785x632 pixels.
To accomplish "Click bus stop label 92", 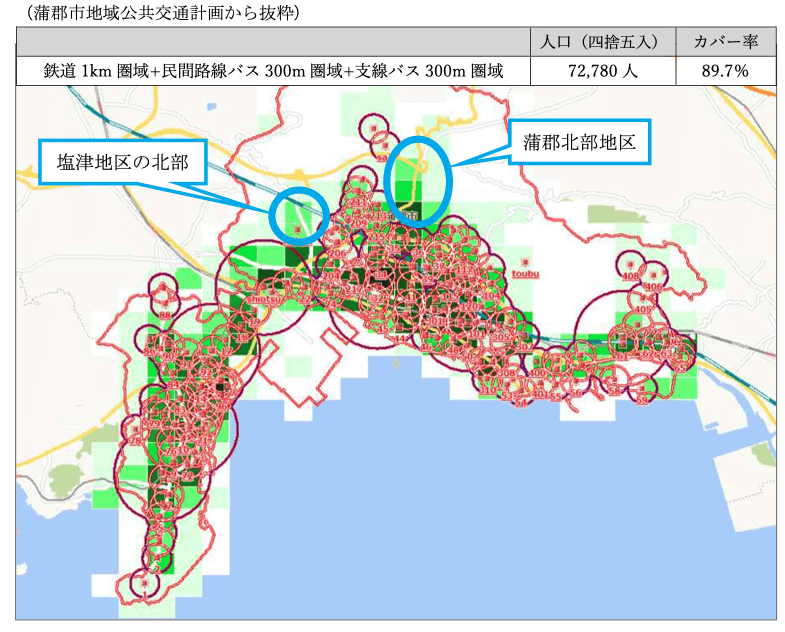I will point(206,373).
